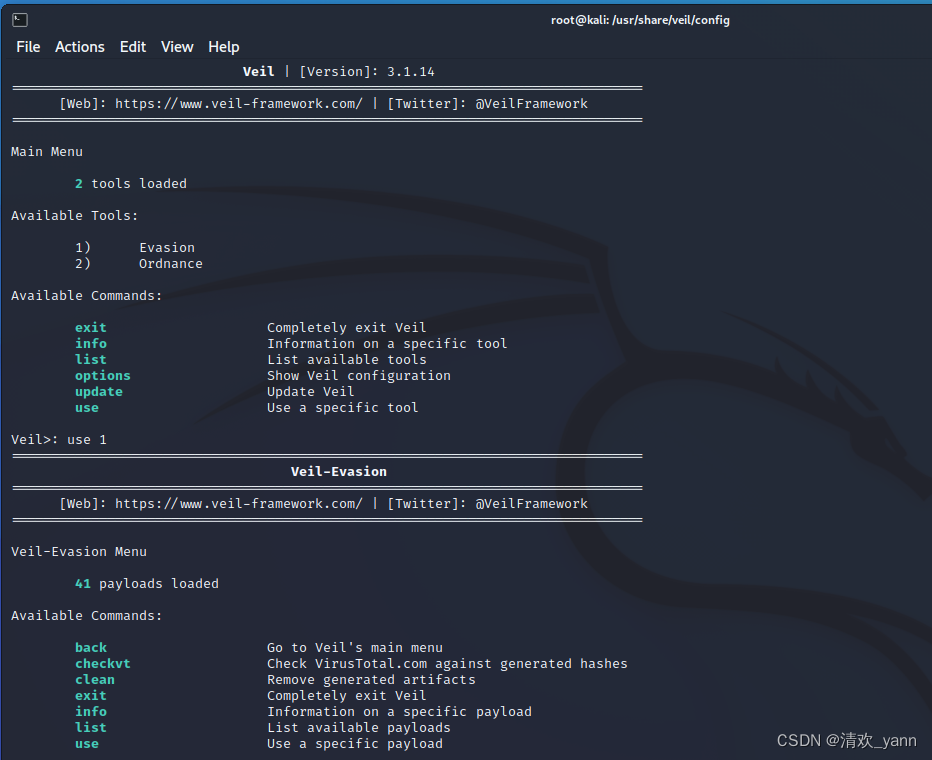Screen dimensions: 932x760
Task: Click the 'options' command
Action: (x=102, y=376)
